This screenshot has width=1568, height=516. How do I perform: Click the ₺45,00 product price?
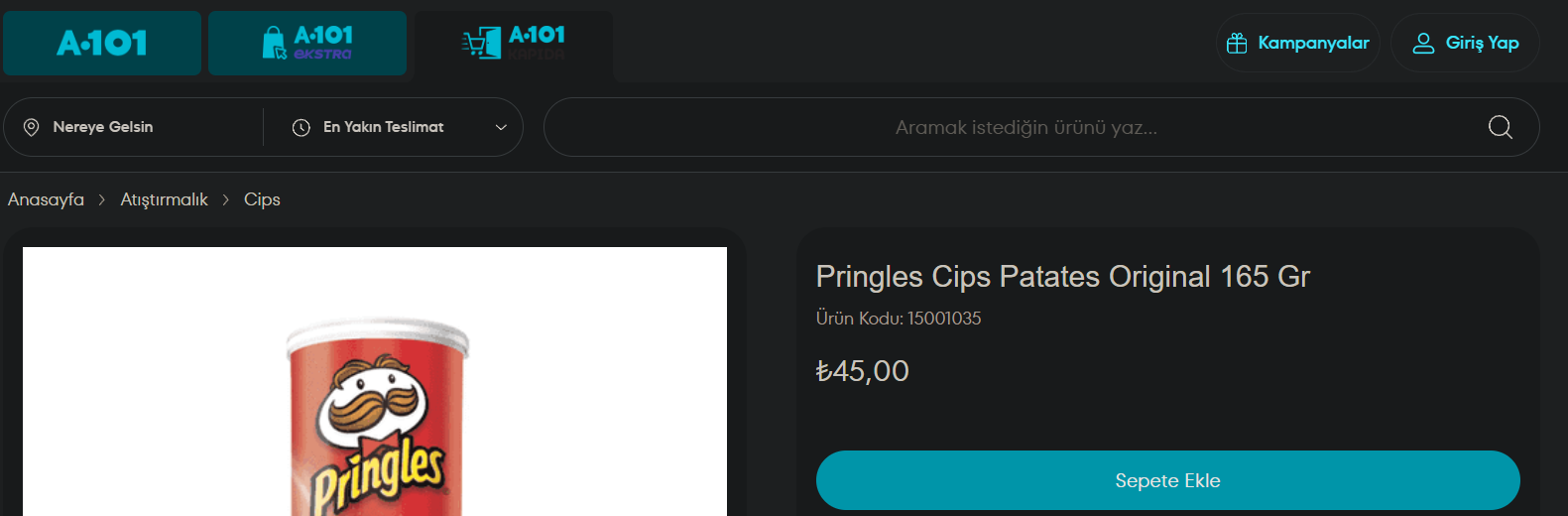862,371
